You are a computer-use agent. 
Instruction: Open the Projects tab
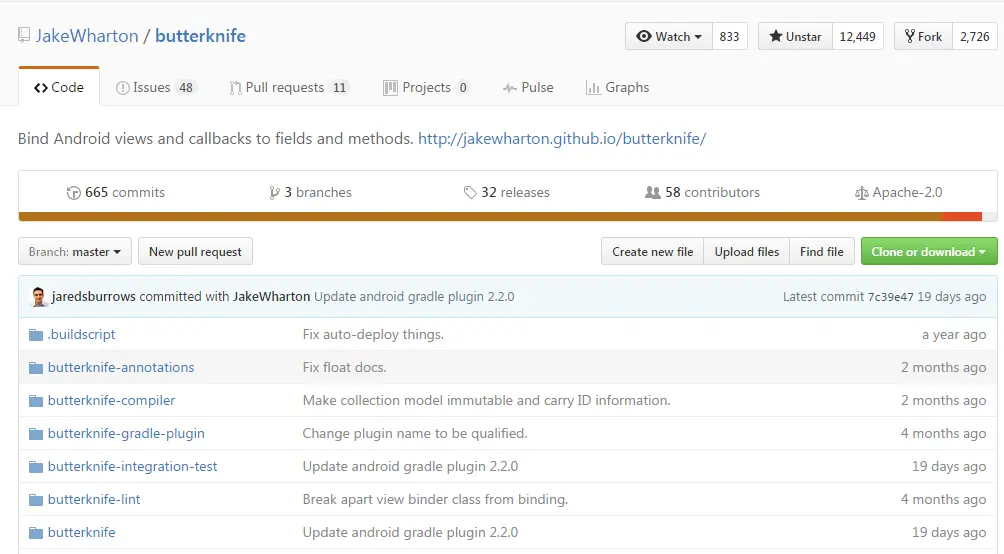click(x=426, y=88)
